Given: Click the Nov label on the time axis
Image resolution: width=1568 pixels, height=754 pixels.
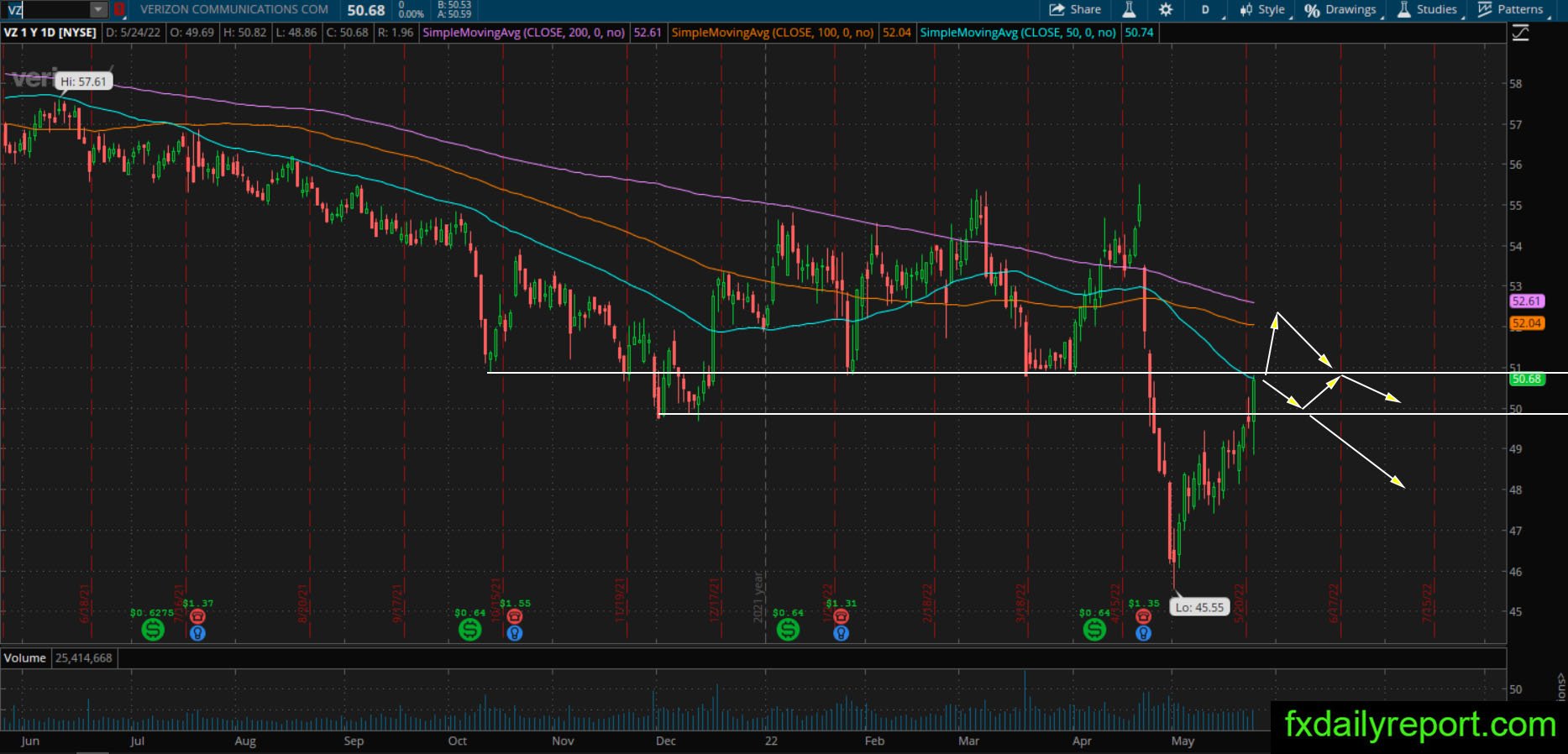Looking at the screenshot, I should (x=563, y=741).
